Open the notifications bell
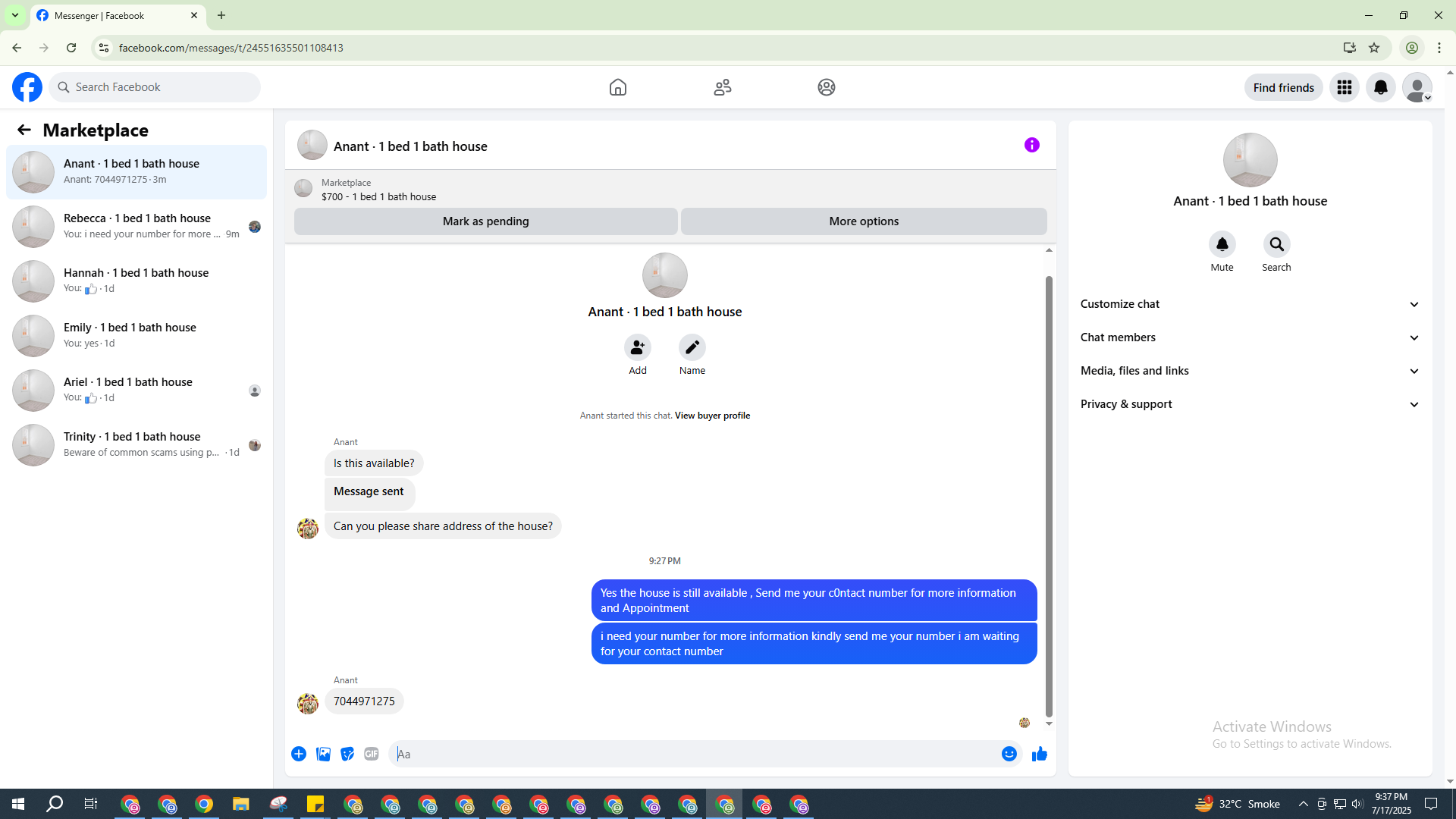 coord(1381,87)
